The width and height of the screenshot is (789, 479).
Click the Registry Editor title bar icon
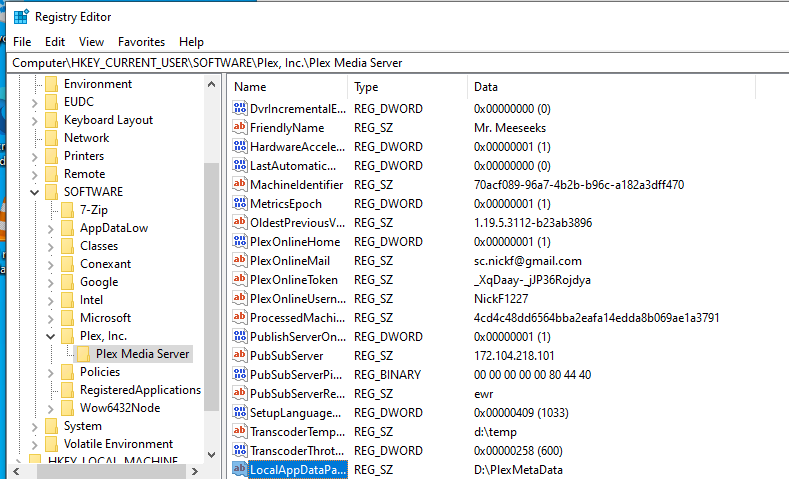(x=20, y=17)
